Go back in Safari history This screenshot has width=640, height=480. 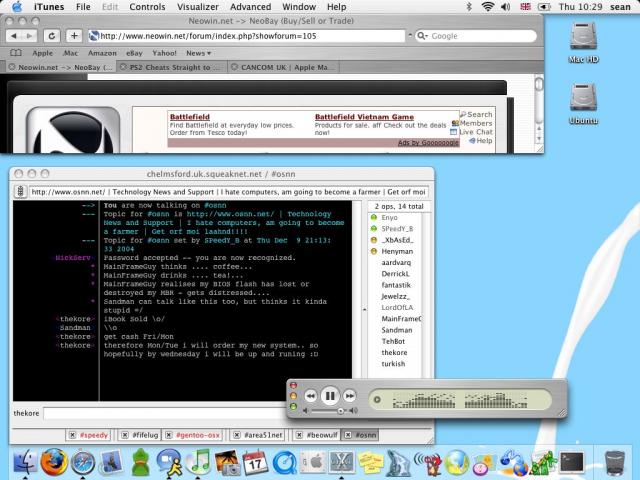pos(14,36)
